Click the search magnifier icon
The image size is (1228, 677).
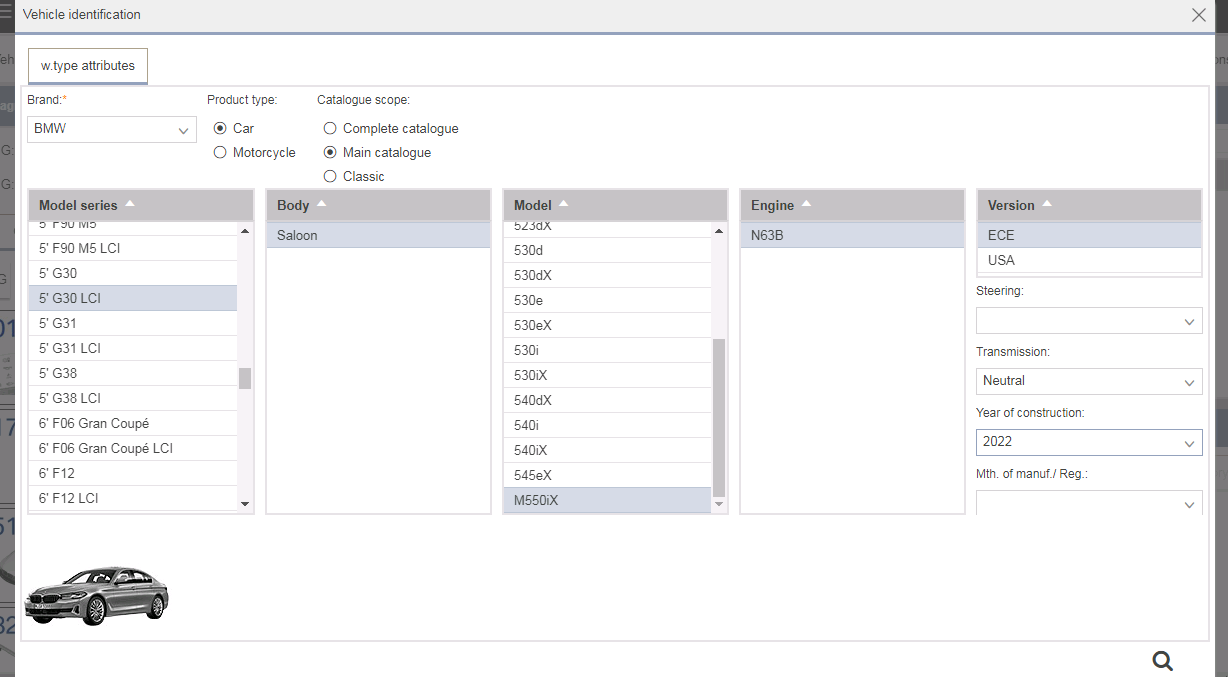[x=1162, y=660]
